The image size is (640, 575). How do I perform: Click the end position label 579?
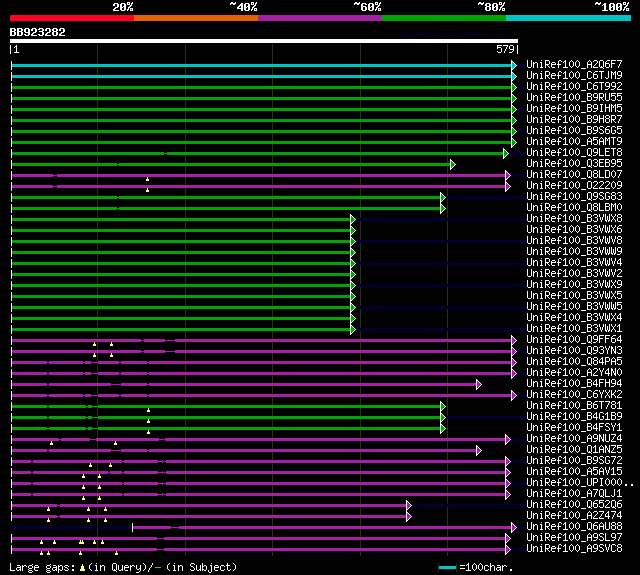point(505,49)
